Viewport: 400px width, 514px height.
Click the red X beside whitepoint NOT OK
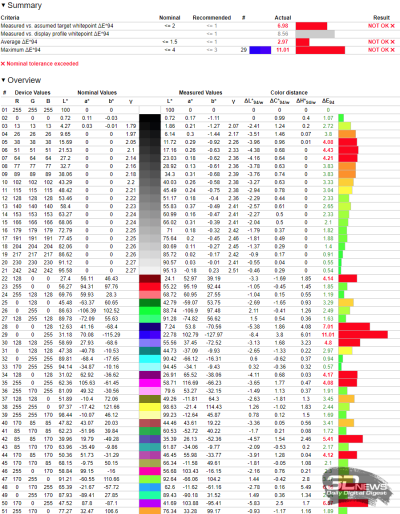click(392, 26)
